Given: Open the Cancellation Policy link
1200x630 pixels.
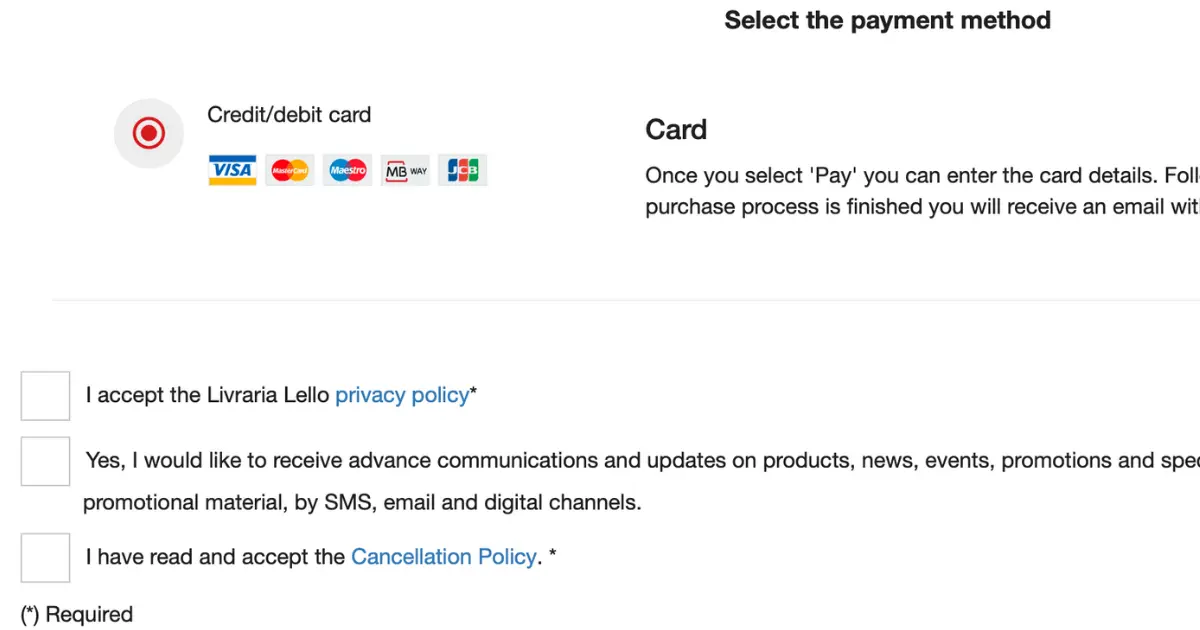Looking at the screenshot, I should (444, 557).
